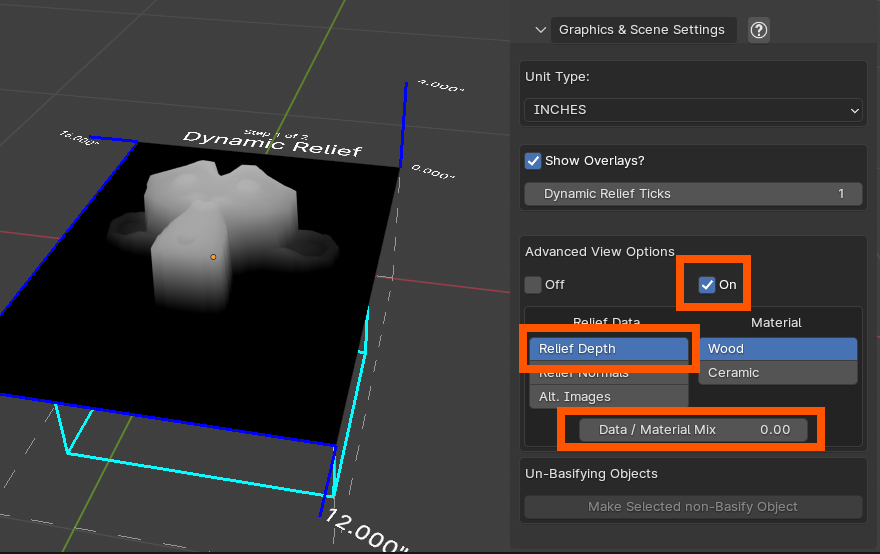Select Relief Depth in the data list
Image resolution: width=880 pixels, height=554 pixels.
point(608,349)
